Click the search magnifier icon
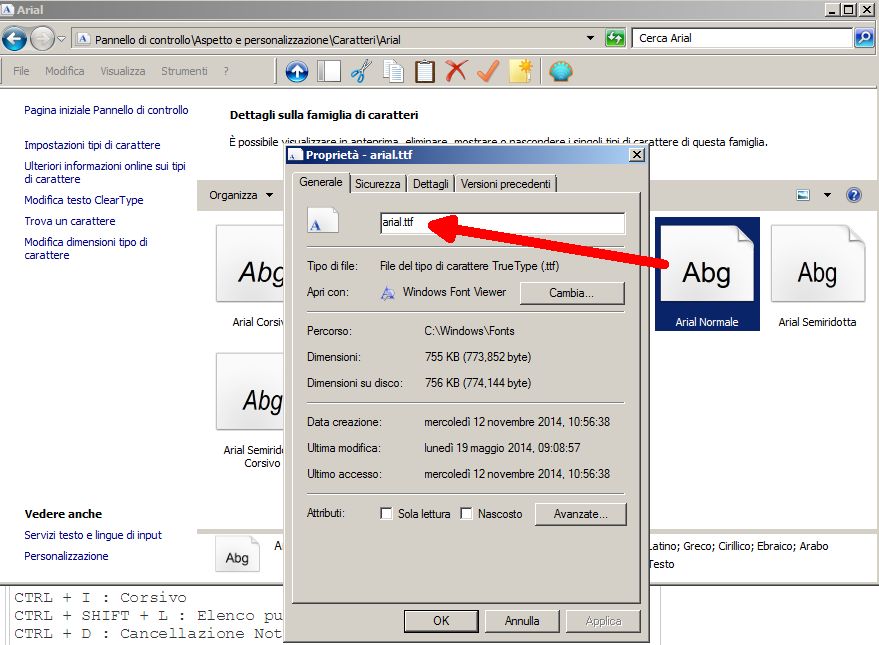Image resolution: width=879 pixels, height=645 pixels. pyautogui.click(x=864, y=38)
